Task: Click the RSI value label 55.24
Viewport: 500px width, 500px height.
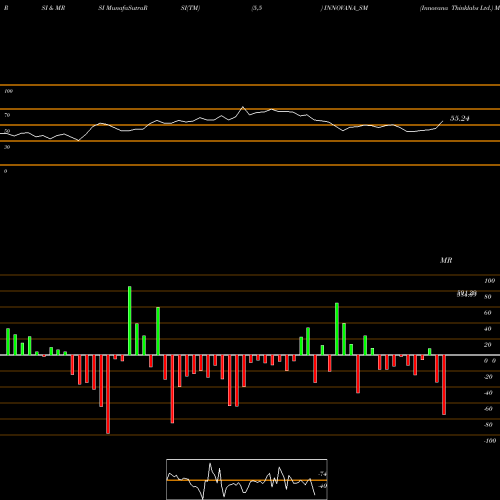Action: [460, 118]
